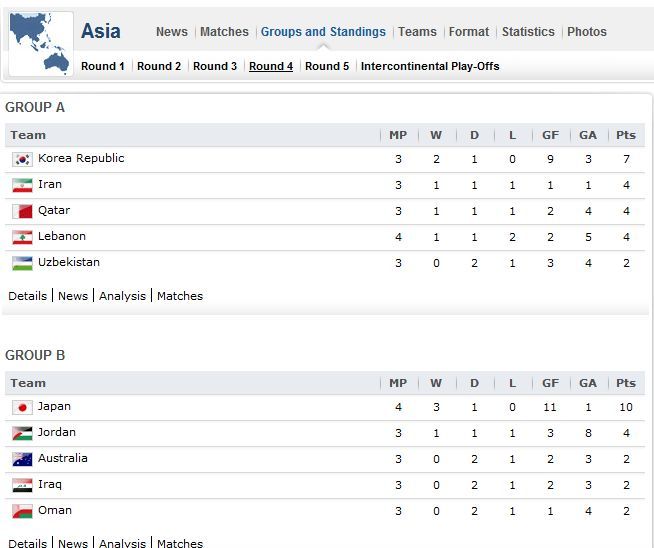Open the Iraq team page link
This screenshot has width=654, height=548.
point(50,484)
